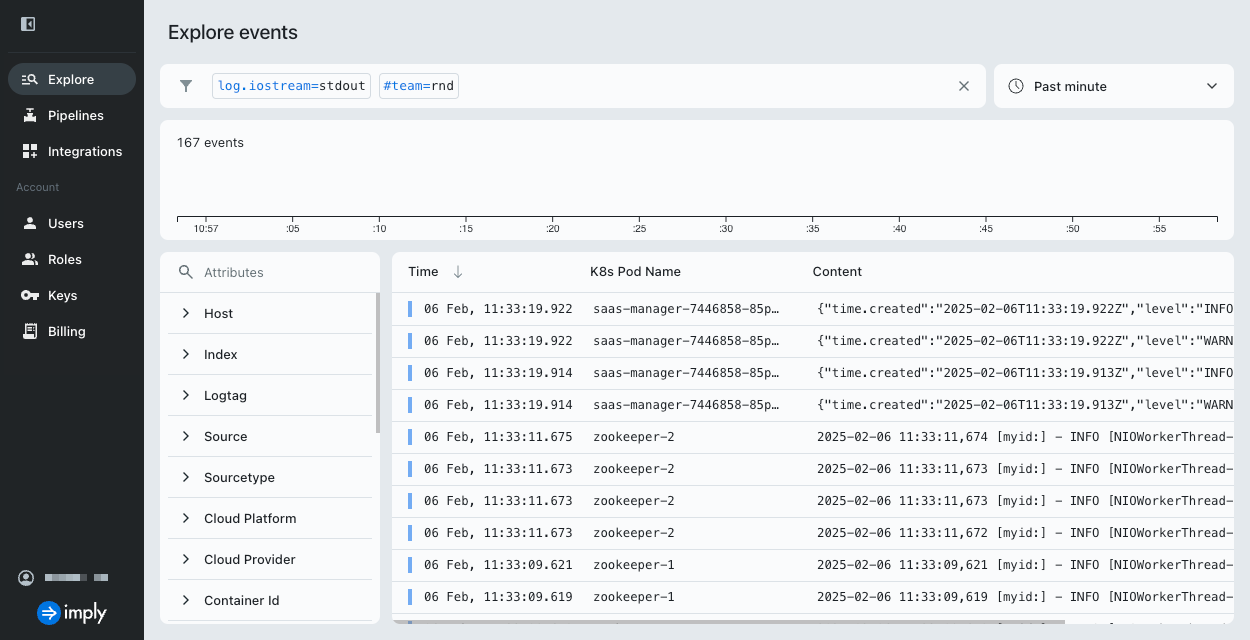Click the magnifier icon beside Attributes

click(x=185, y=272)
